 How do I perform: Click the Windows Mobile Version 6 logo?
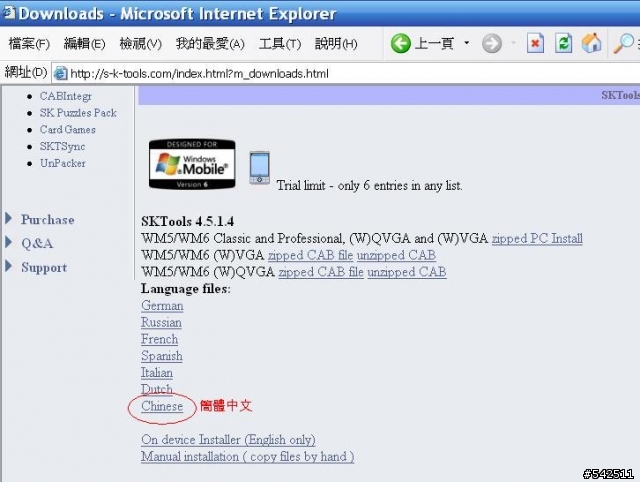point(192,164)
